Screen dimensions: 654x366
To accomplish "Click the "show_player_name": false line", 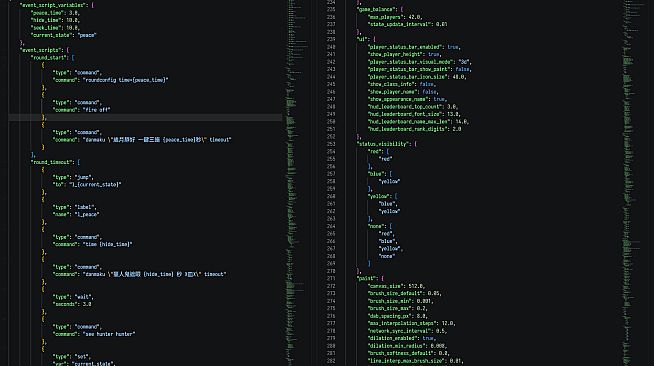I will click(x=403, y=92).
